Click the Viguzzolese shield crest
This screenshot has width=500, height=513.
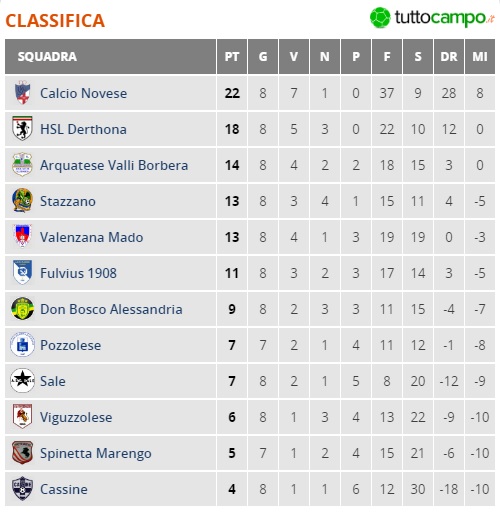[x=22, y=417]
